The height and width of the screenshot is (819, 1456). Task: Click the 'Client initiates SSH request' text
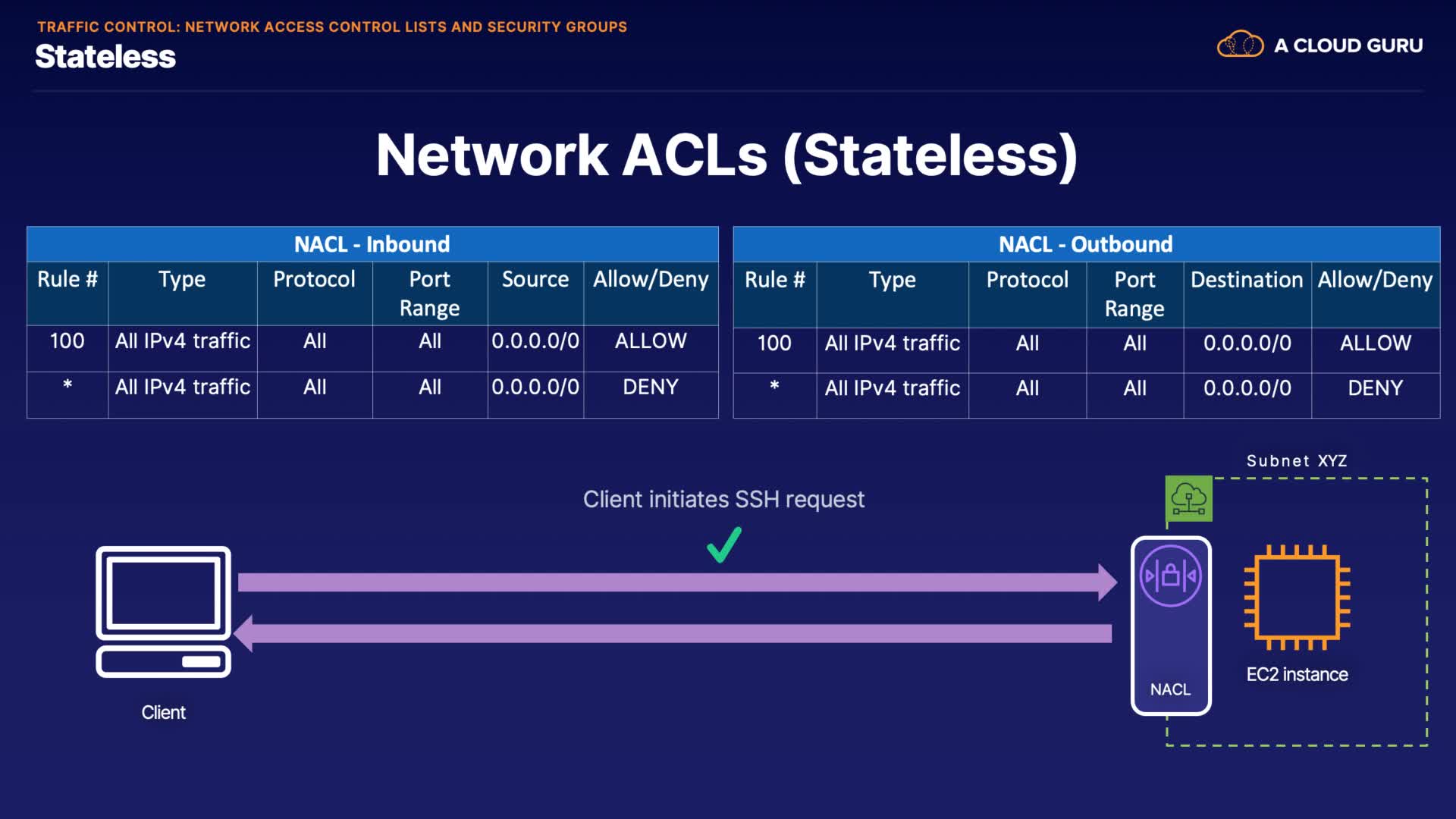(723, 500)
